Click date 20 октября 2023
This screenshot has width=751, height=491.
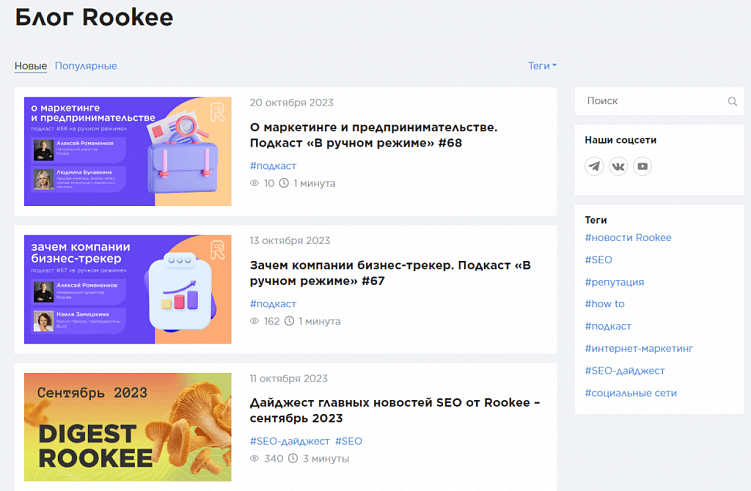292,103
